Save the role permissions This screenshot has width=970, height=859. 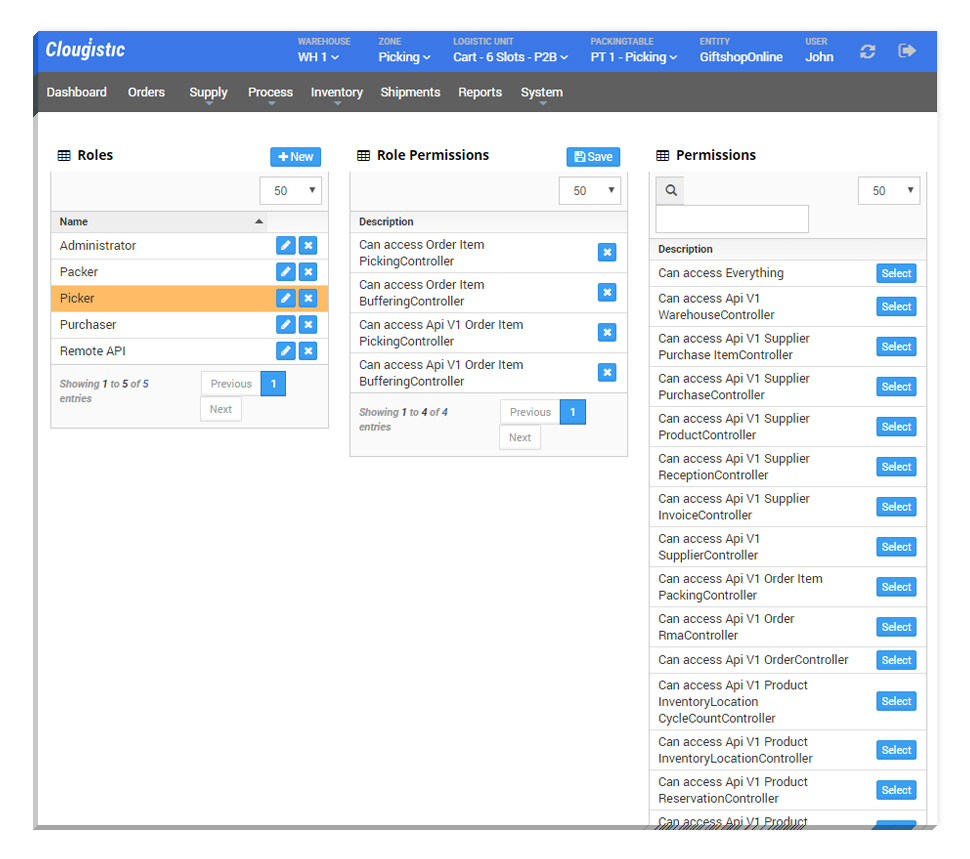[593, 156]
